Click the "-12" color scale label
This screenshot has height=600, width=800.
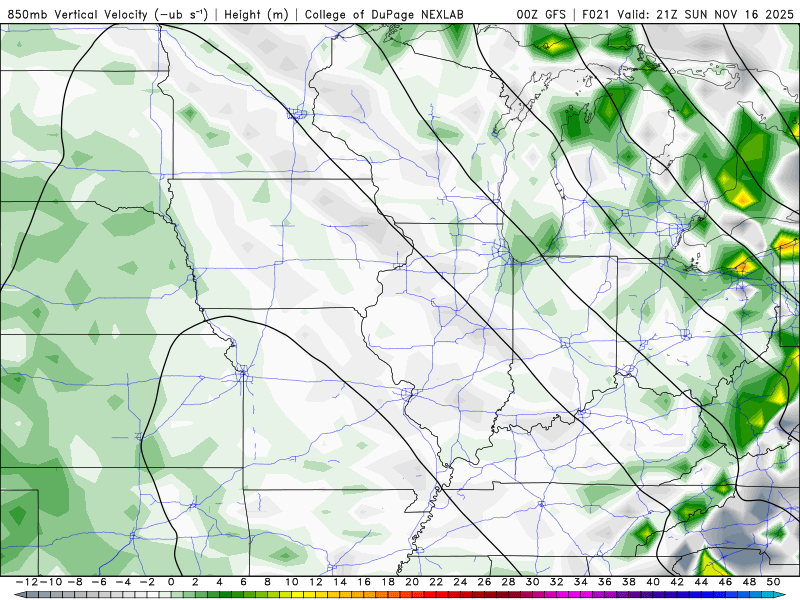click(26, 582)
